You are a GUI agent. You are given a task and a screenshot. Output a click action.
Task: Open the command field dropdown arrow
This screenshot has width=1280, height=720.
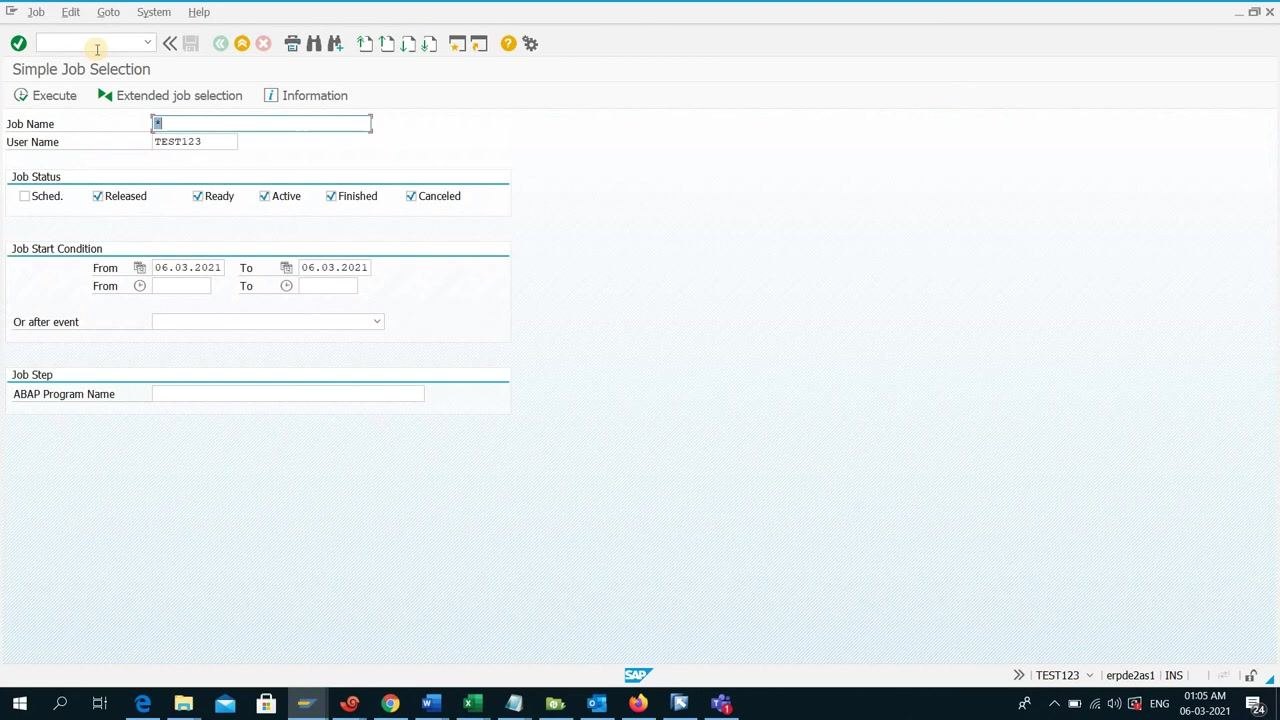click(x=147, y=43)
